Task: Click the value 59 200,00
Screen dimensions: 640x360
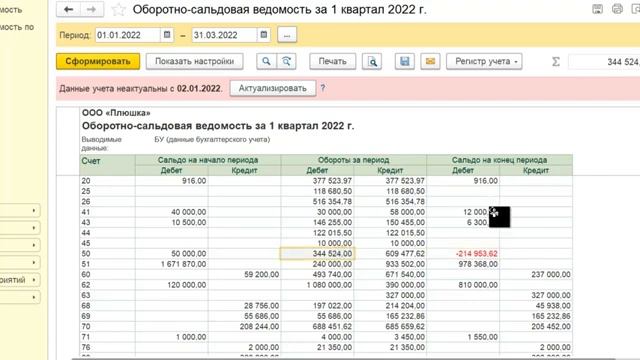Action: click(x=262, y=274)
